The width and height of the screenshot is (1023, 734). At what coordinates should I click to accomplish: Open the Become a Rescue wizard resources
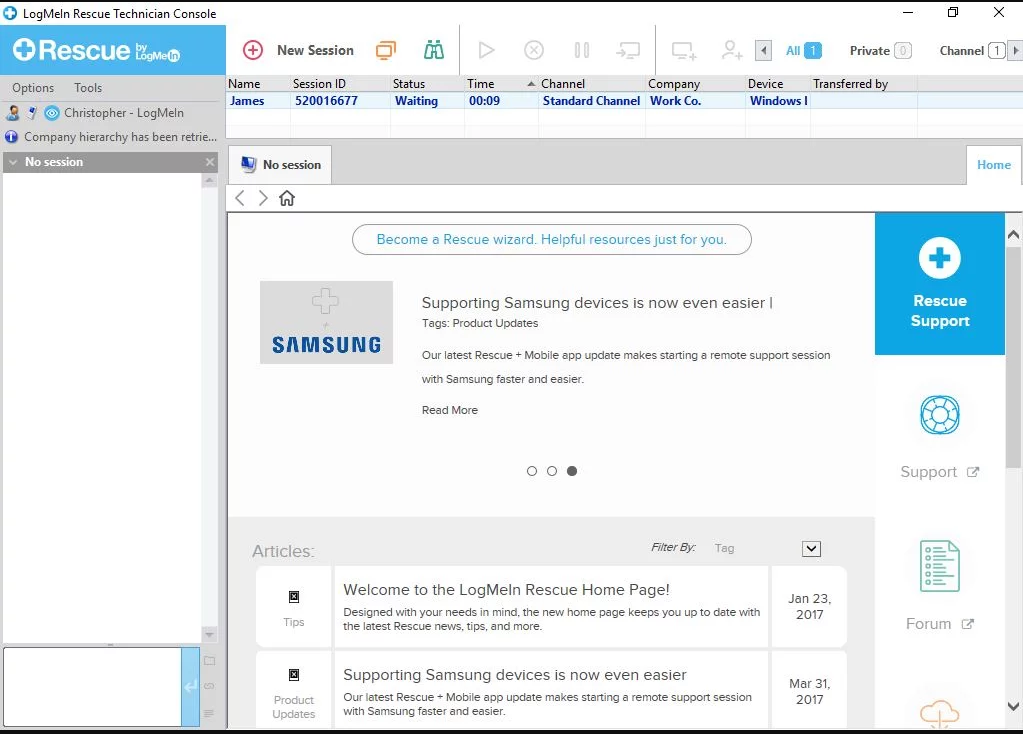click(x=551, y=239)
